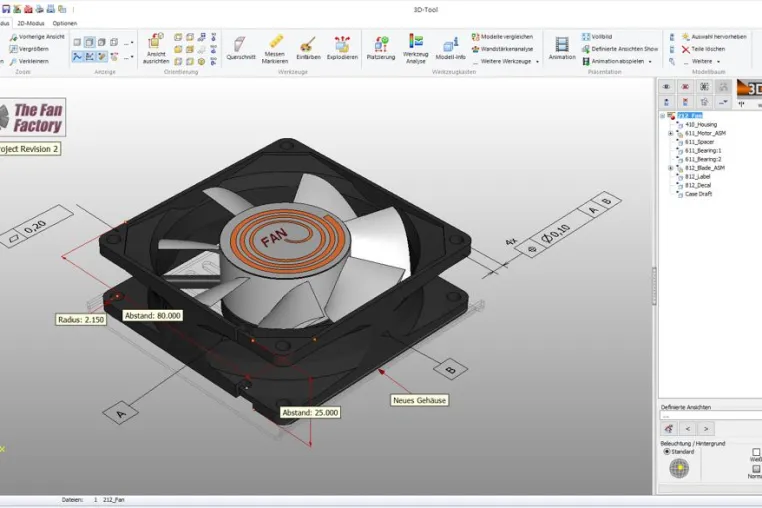Show Modell-Info panel
Viewport: 762px width, 508px height.
(450, 48)
